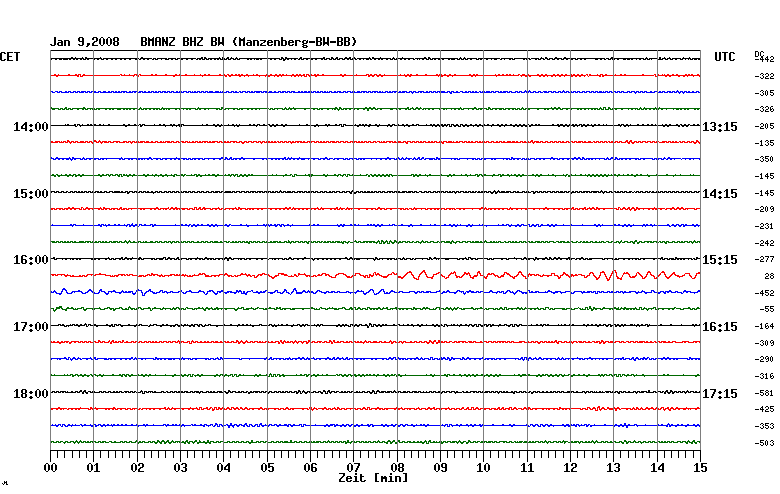This screenshot has height=494, width=780.
Task: Click the x-axis minute label "00"
Action: (50, 468)
